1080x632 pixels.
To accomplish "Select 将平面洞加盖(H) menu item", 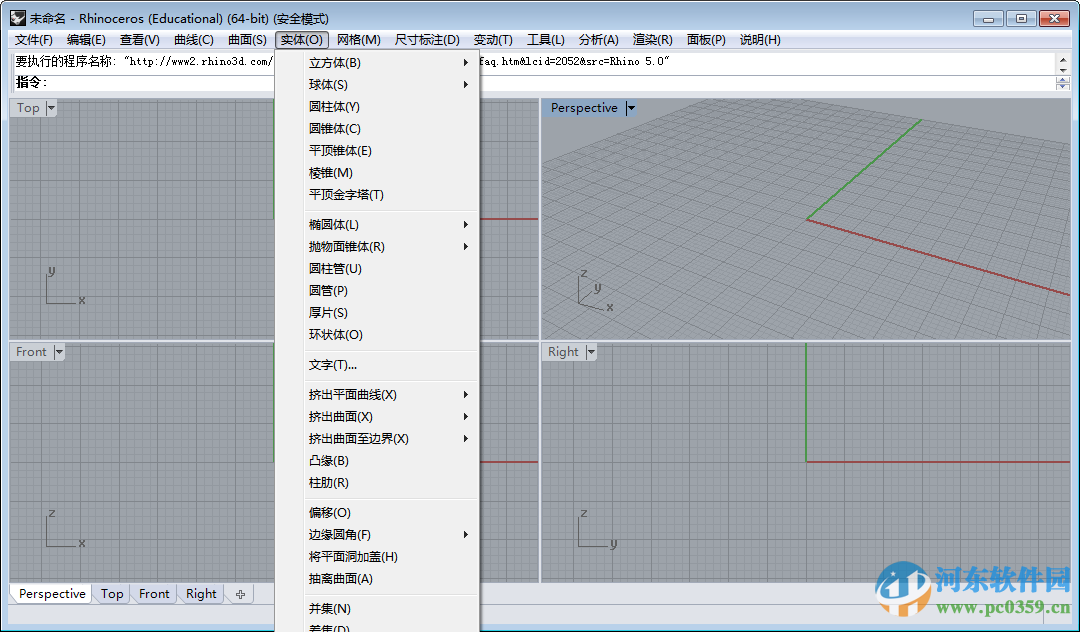I will tap(353, 557).
